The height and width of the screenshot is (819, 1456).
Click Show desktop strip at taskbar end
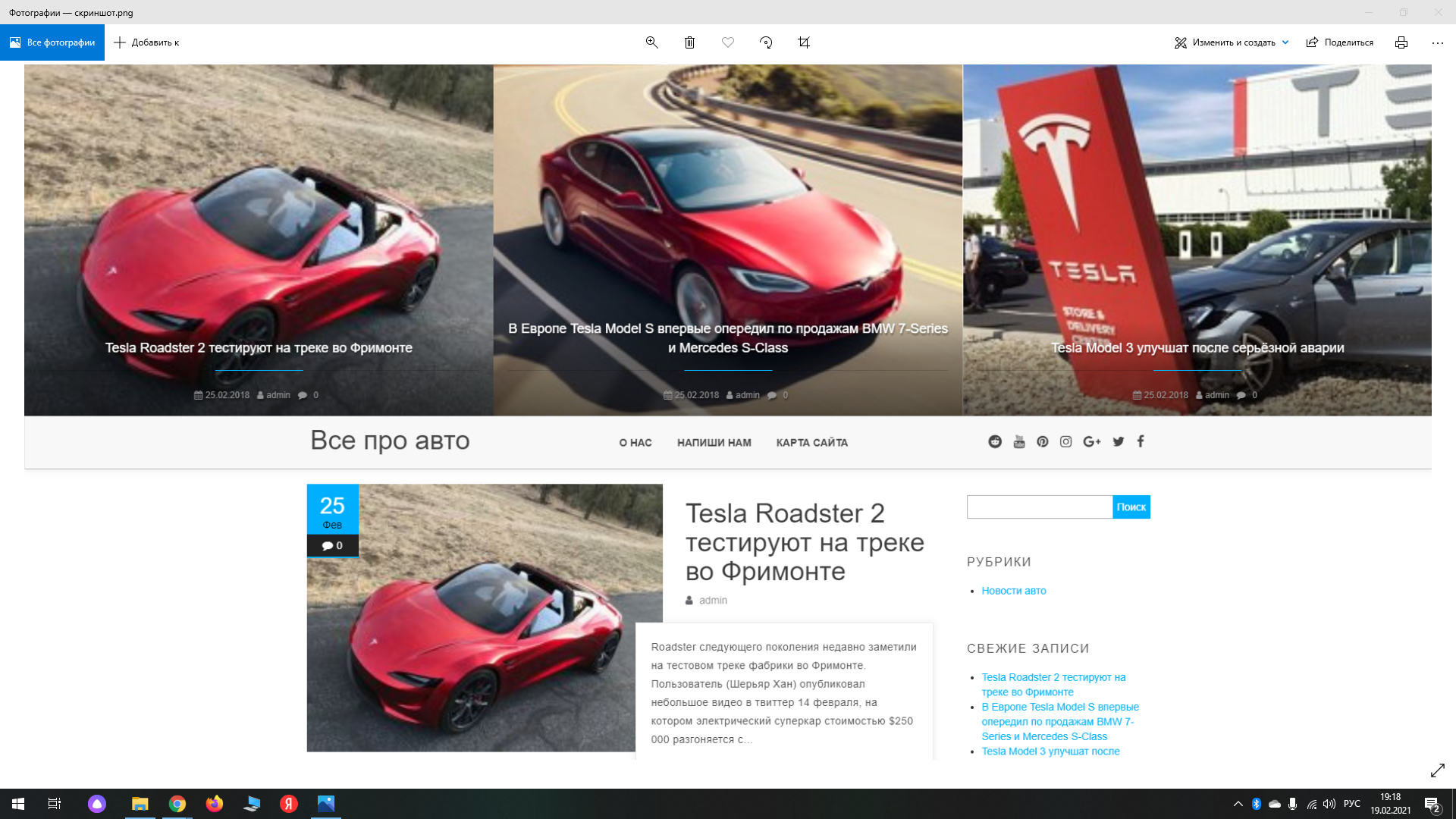[x=1453, y=804]
